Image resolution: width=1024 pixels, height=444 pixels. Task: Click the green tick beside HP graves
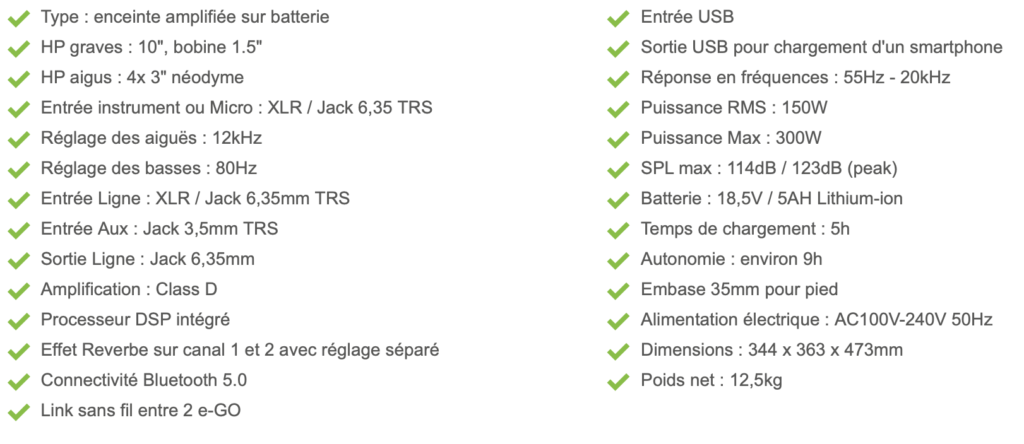pyautogui.click(x=18, y=48)
